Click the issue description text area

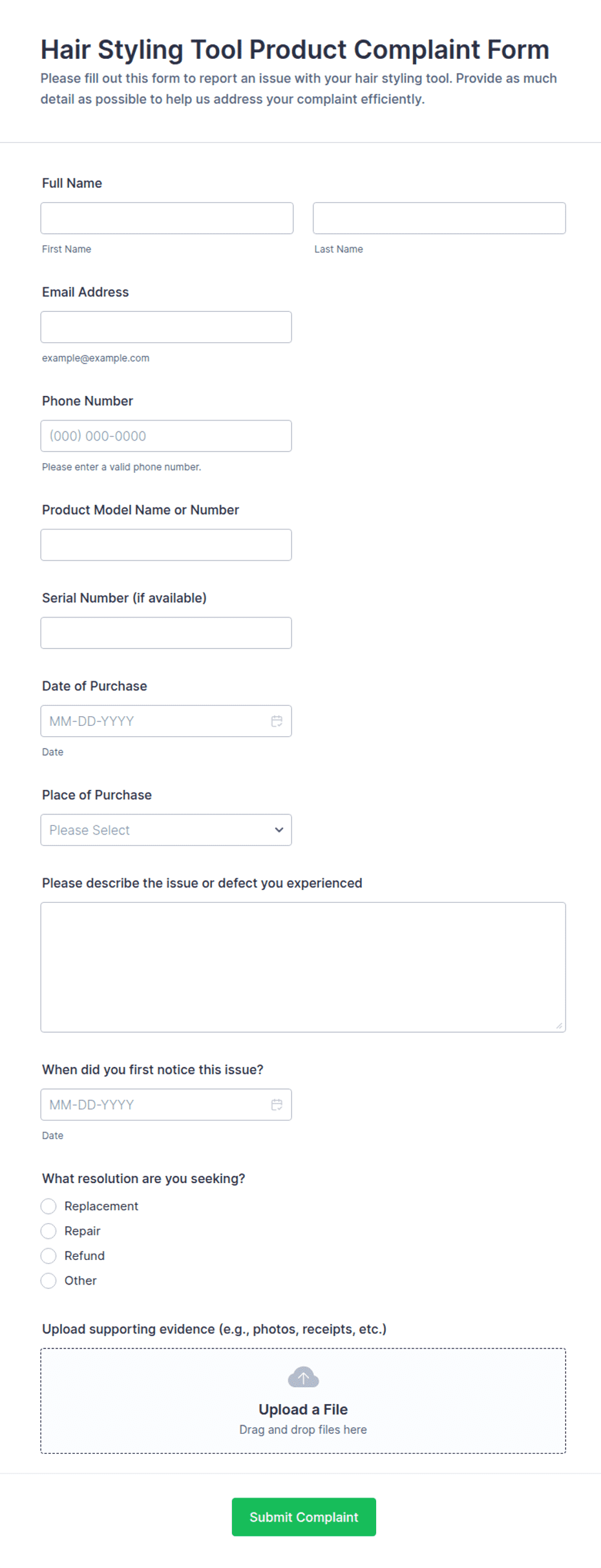(303, 967)
